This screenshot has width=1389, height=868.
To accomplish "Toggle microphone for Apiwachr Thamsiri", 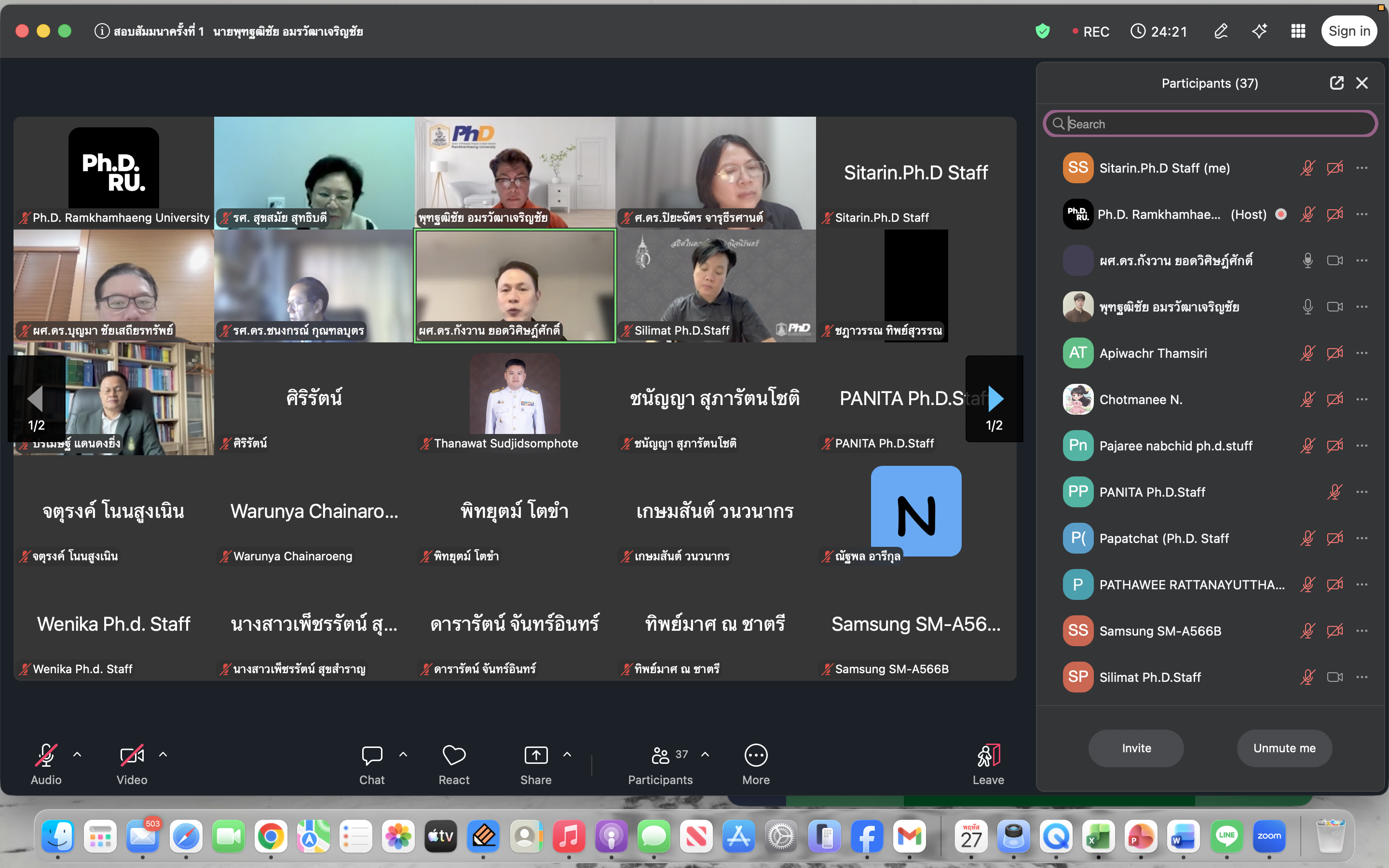I will (1307, 353).
